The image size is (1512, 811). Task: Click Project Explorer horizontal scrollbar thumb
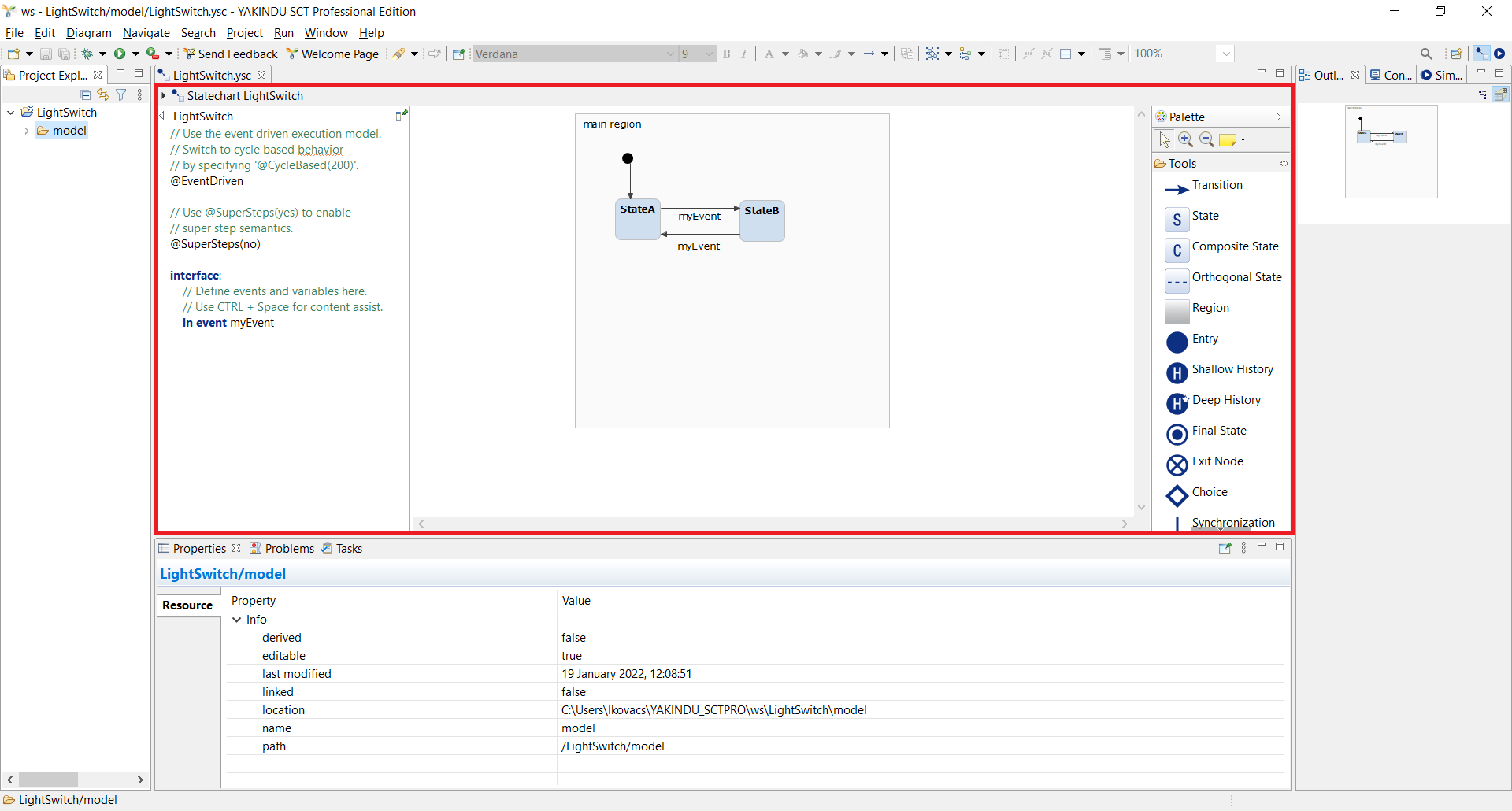pos(48,780)
